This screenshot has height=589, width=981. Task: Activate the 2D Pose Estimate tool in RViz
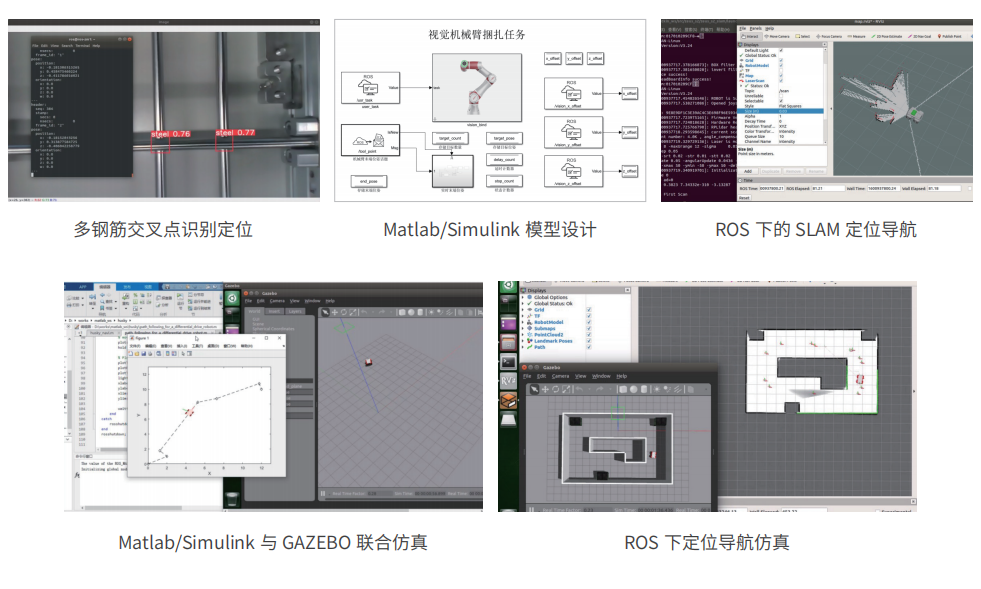(x=887, y=36)
